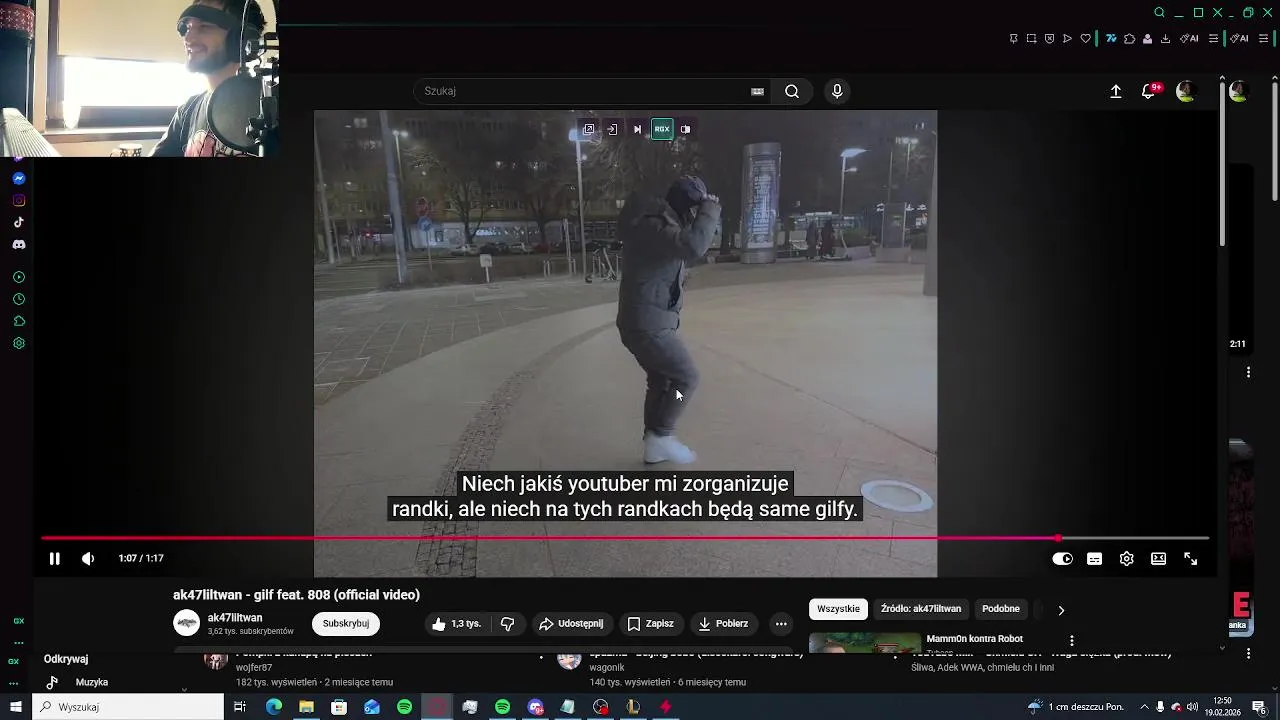Open the ad blocker shield icon in the toolbar

[1049, 39]
